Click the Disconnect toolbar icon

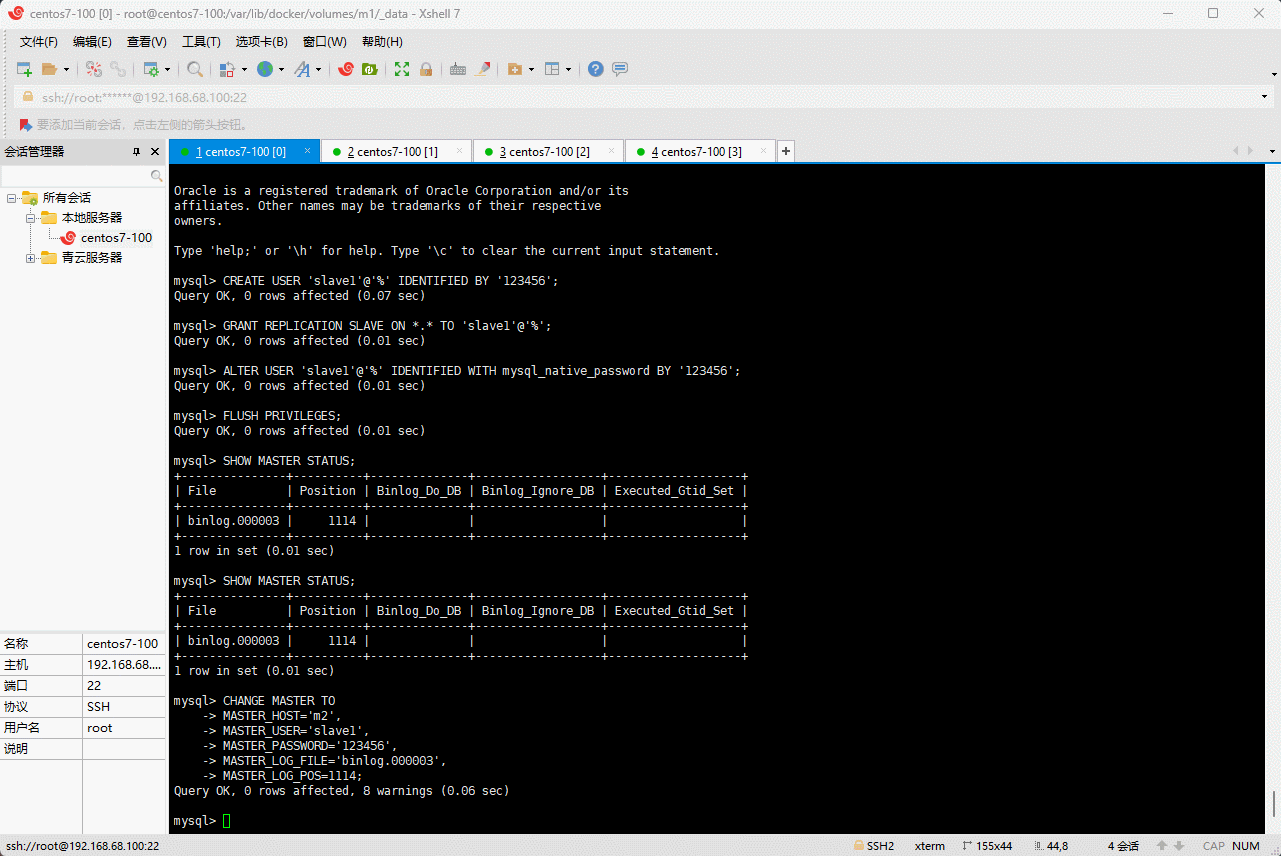(93, 69)
